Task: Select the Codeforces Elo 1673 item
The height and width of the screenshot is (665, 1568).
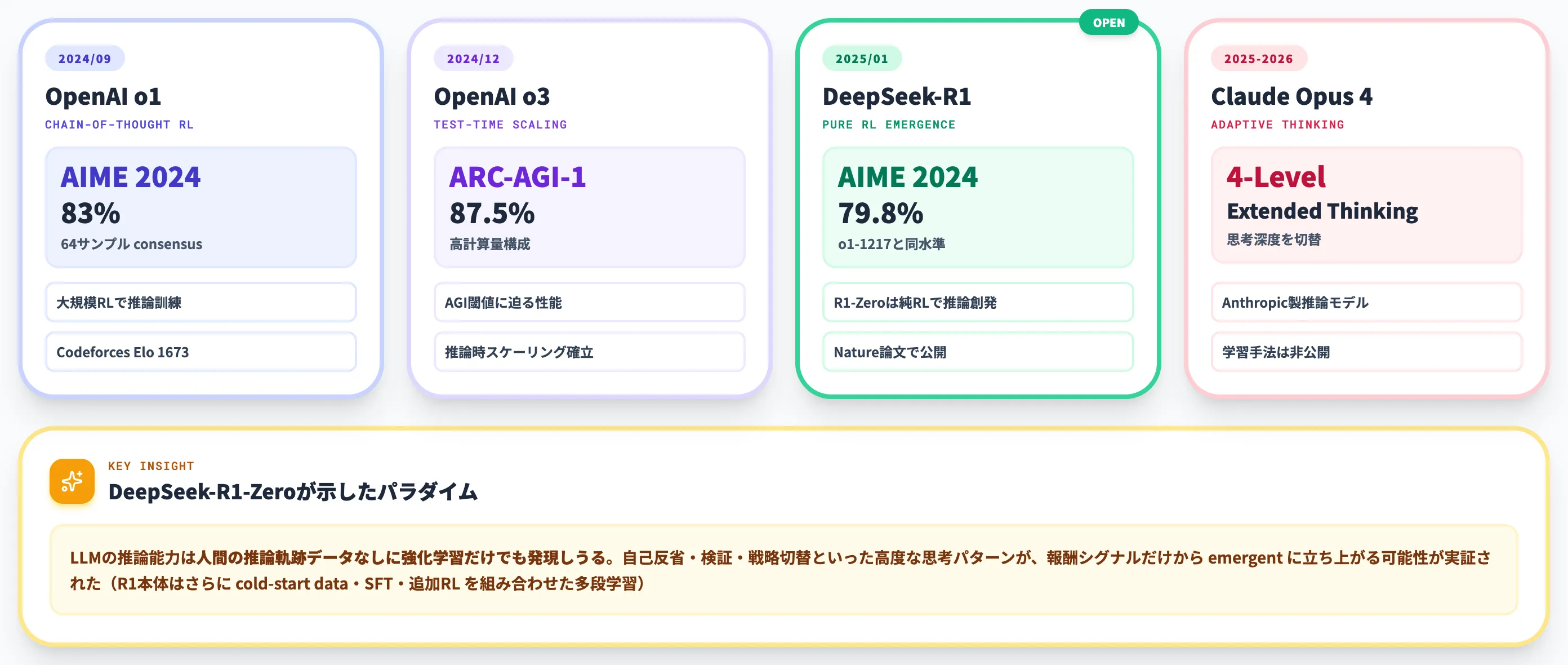Action: (x=201, y=352)
